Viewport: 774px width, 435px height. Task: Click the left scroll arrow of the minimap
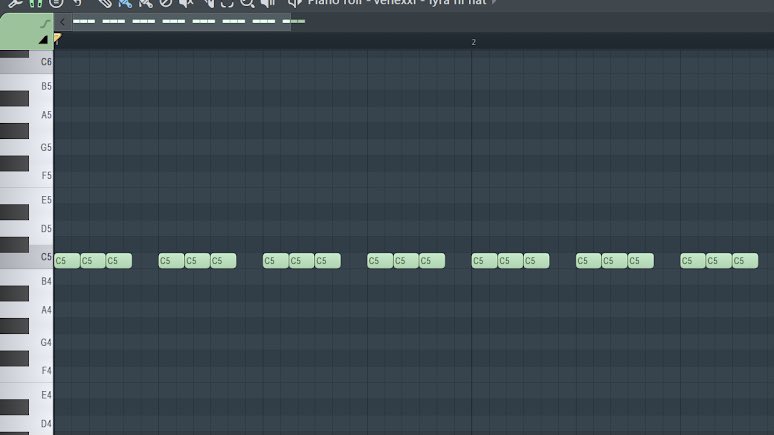pyautogui.click(x=62, y=22)
